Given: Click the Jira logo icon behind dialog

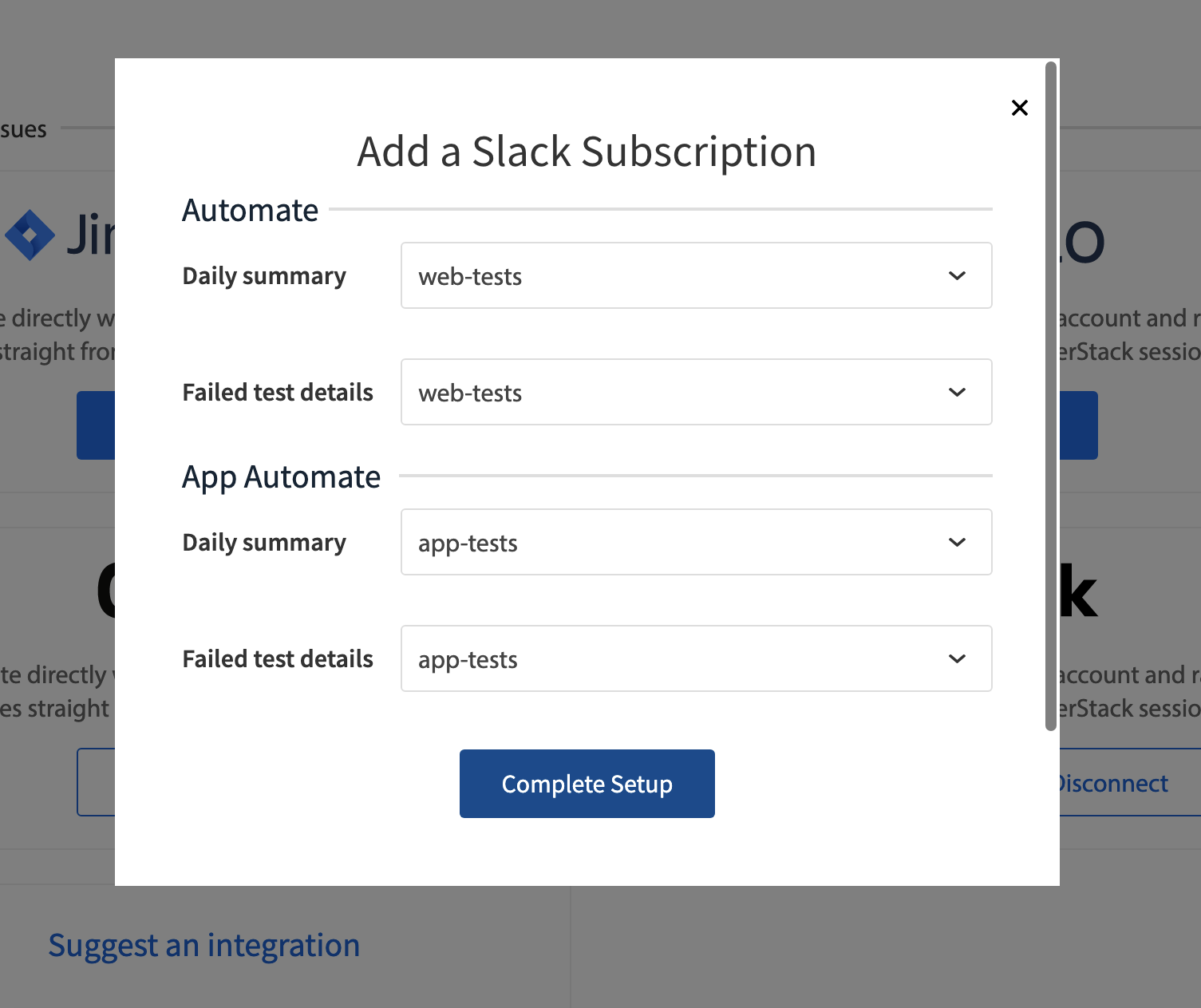Looking at the screenshot, I should (x=30, y=235).
